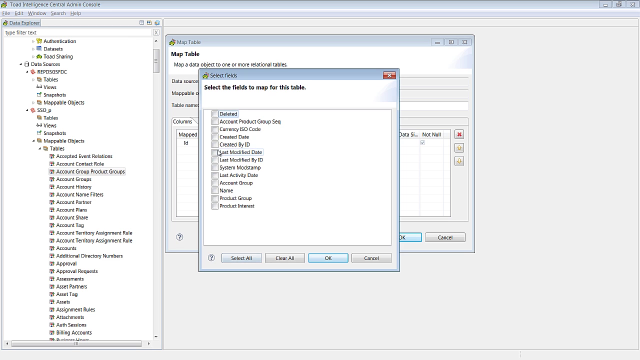
Task: Click the red delete column icon
Action: (459, 134)
